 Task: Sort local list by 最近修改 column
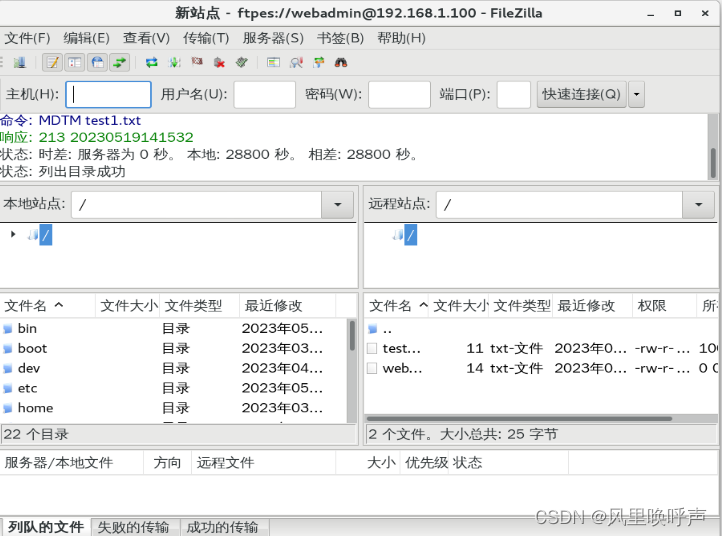tap(287, 305)
